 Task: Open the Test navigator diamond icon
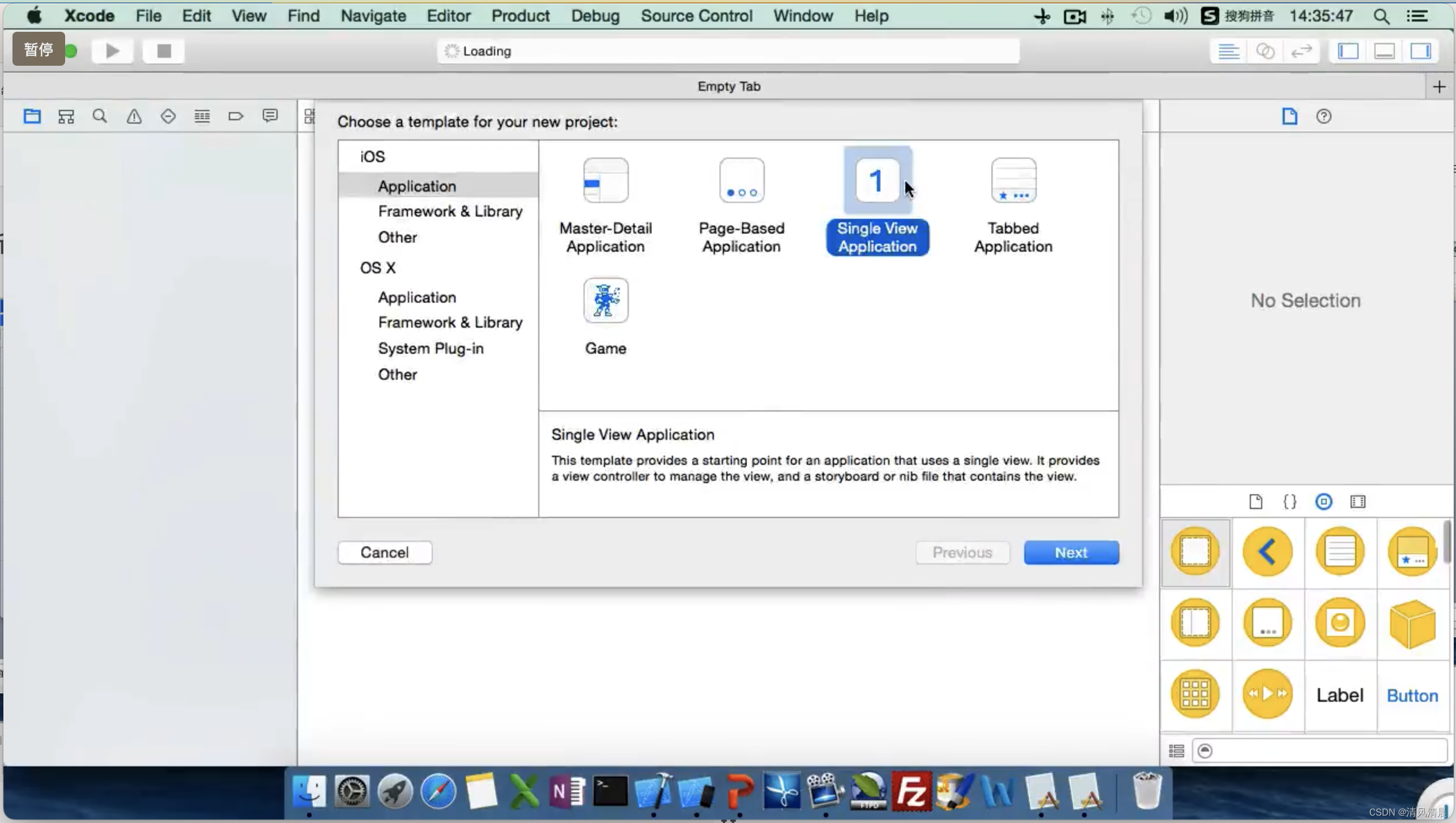(168, 116)
